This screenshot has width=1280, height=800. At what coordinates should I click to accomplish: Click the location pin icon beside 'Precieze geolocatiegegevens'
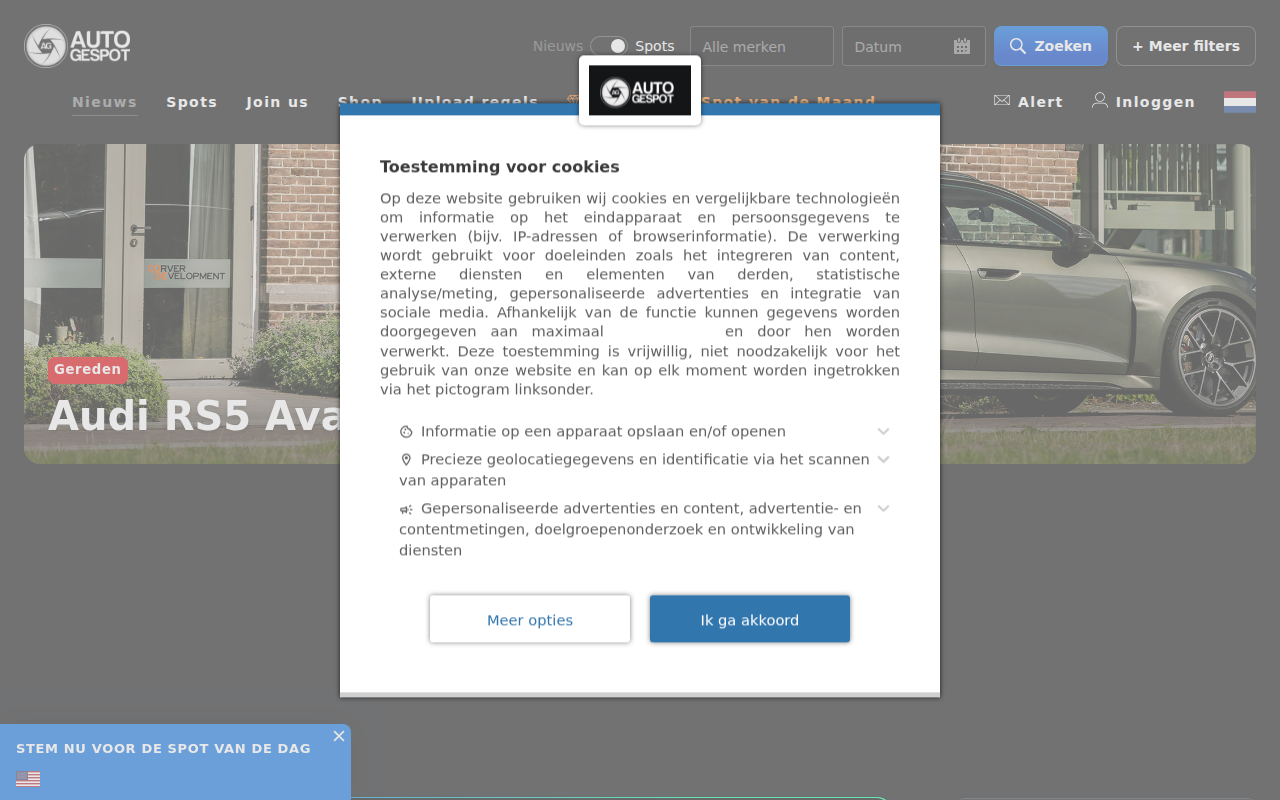click(406, 460)
